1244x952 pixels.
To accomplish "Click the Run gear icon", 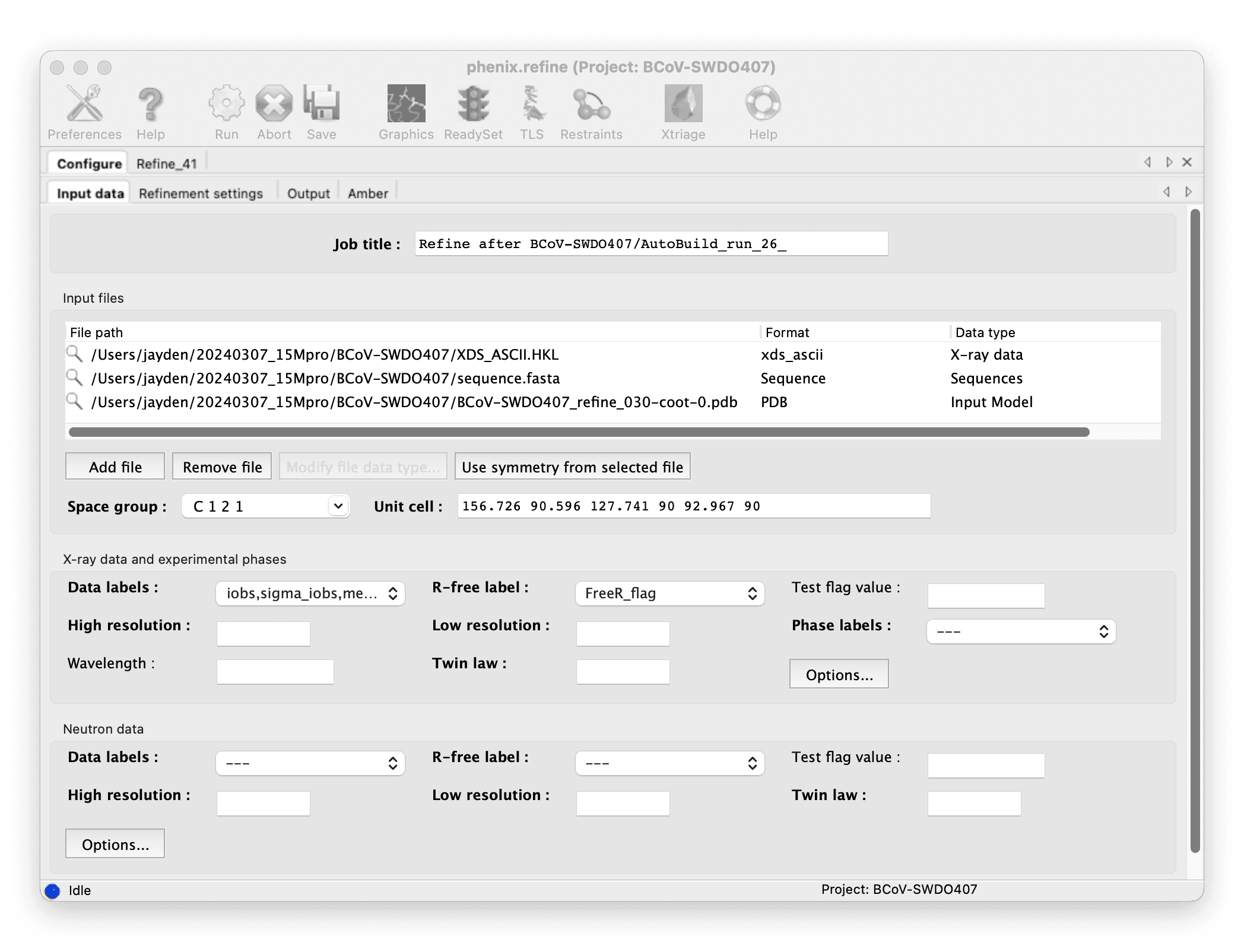I will coord(226,104).
